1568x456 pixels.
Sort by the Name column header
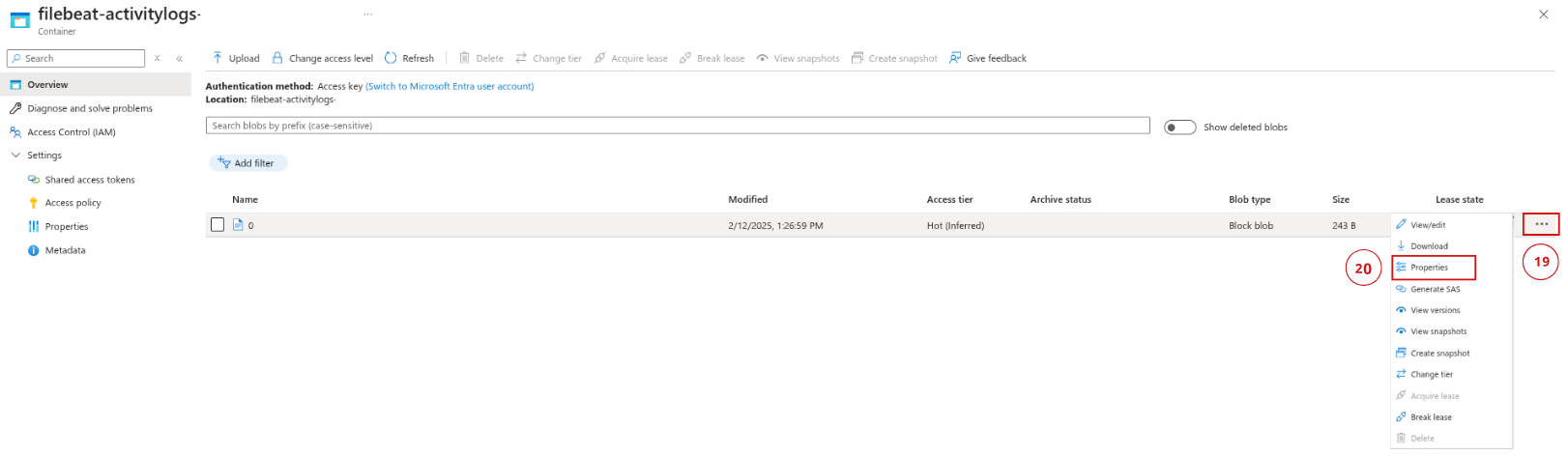[x=246, y=199]
